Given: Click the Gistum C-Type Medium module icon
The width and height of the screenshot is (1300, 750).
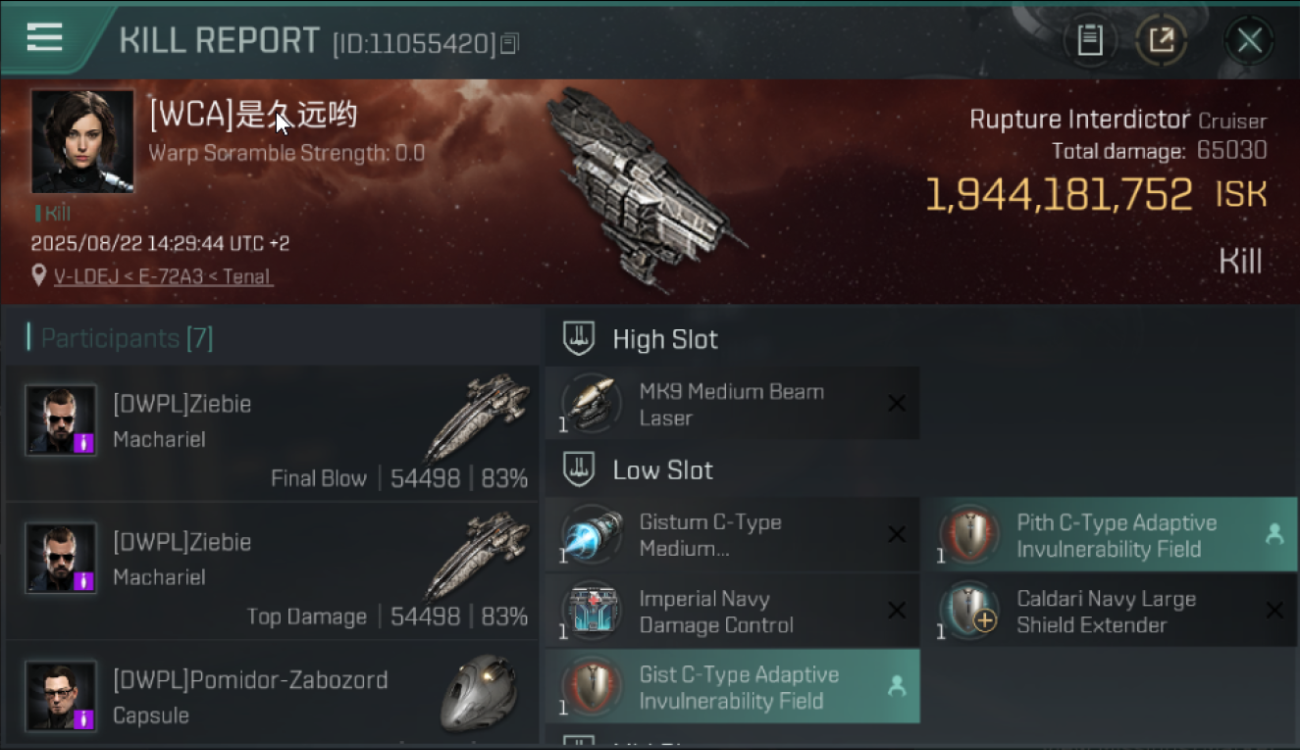Looking at the screenshot, I should pyautogui.click(x=591, y=535).
